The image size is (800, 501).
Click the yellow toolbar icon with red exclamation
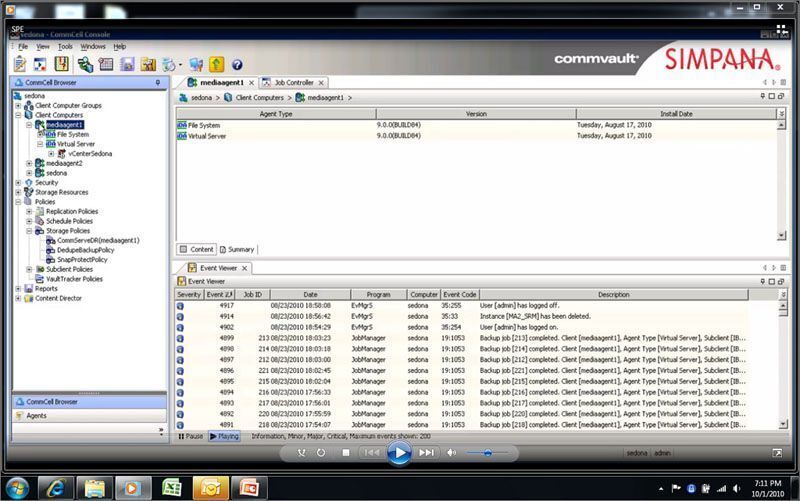[x=62, y=64]
